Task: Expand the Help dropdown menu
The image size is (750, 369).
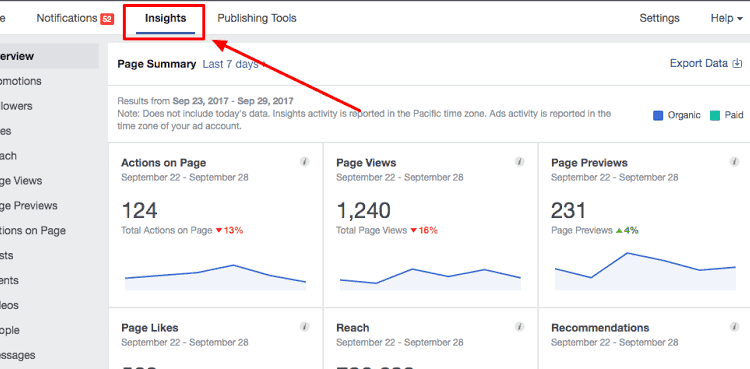Action: [x=727, y=18]
